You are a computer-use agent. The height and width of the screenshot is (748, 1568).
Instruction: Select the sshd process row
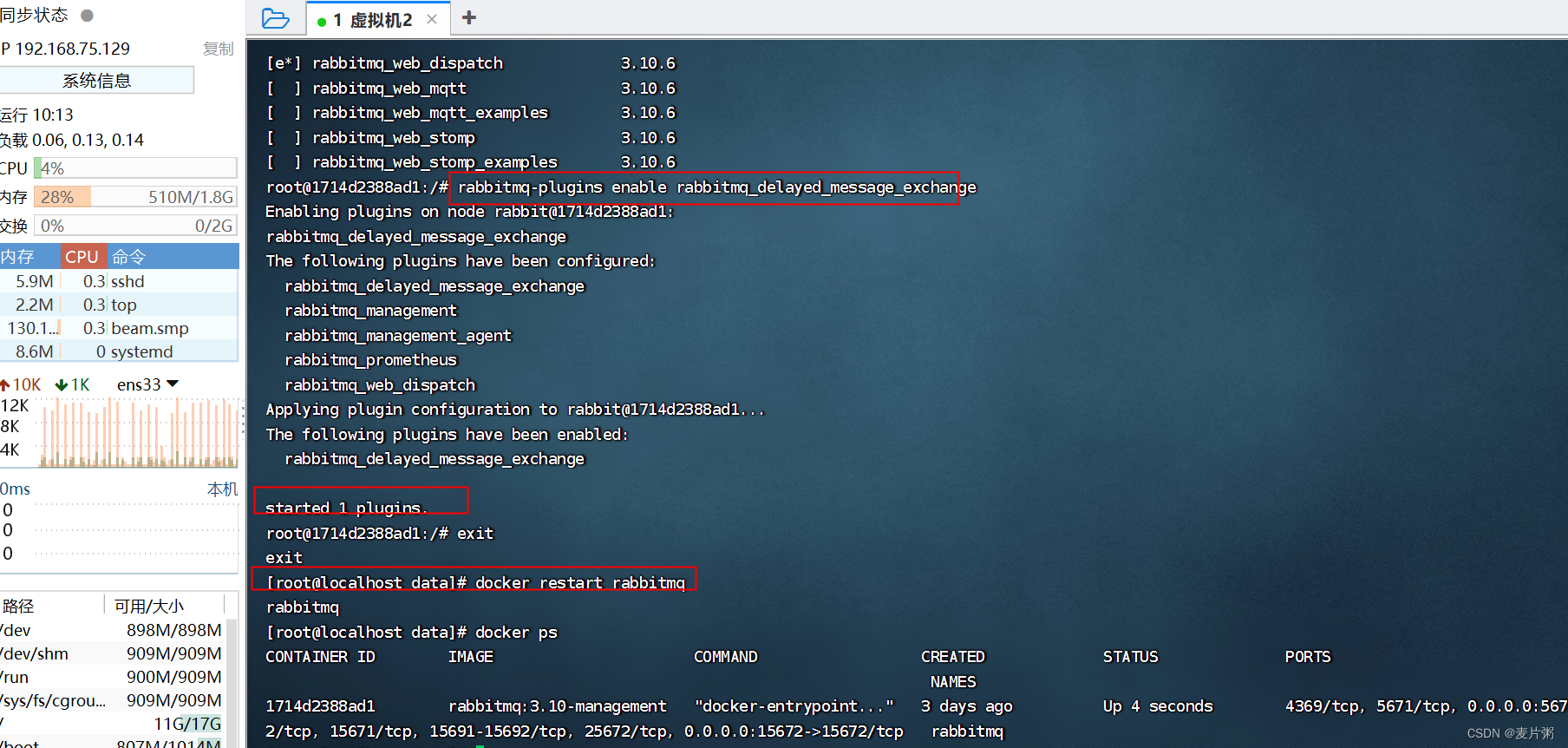pos(119,281)
